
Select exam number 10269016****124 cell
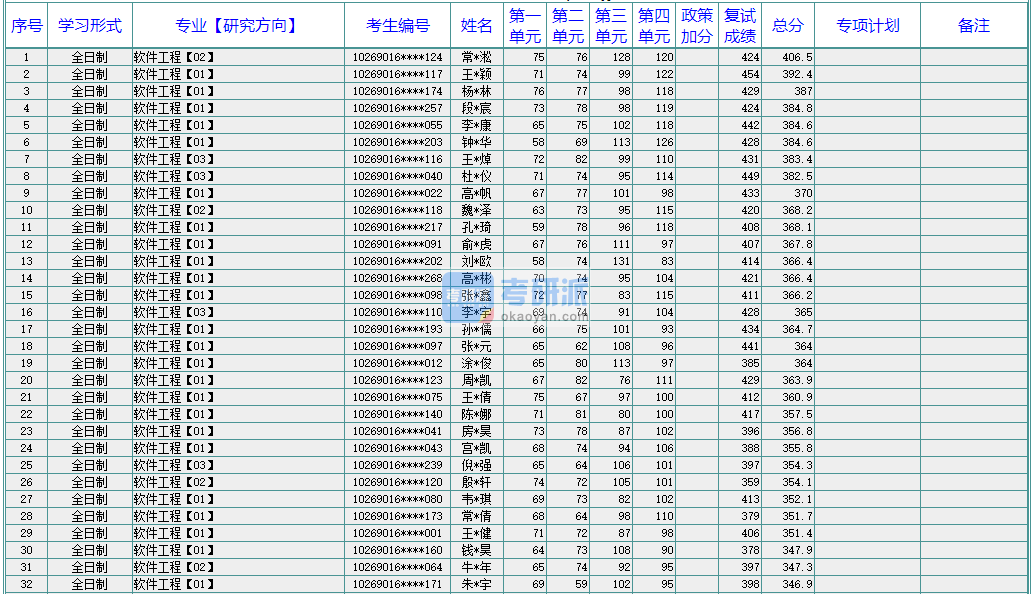tap(398, 58)
